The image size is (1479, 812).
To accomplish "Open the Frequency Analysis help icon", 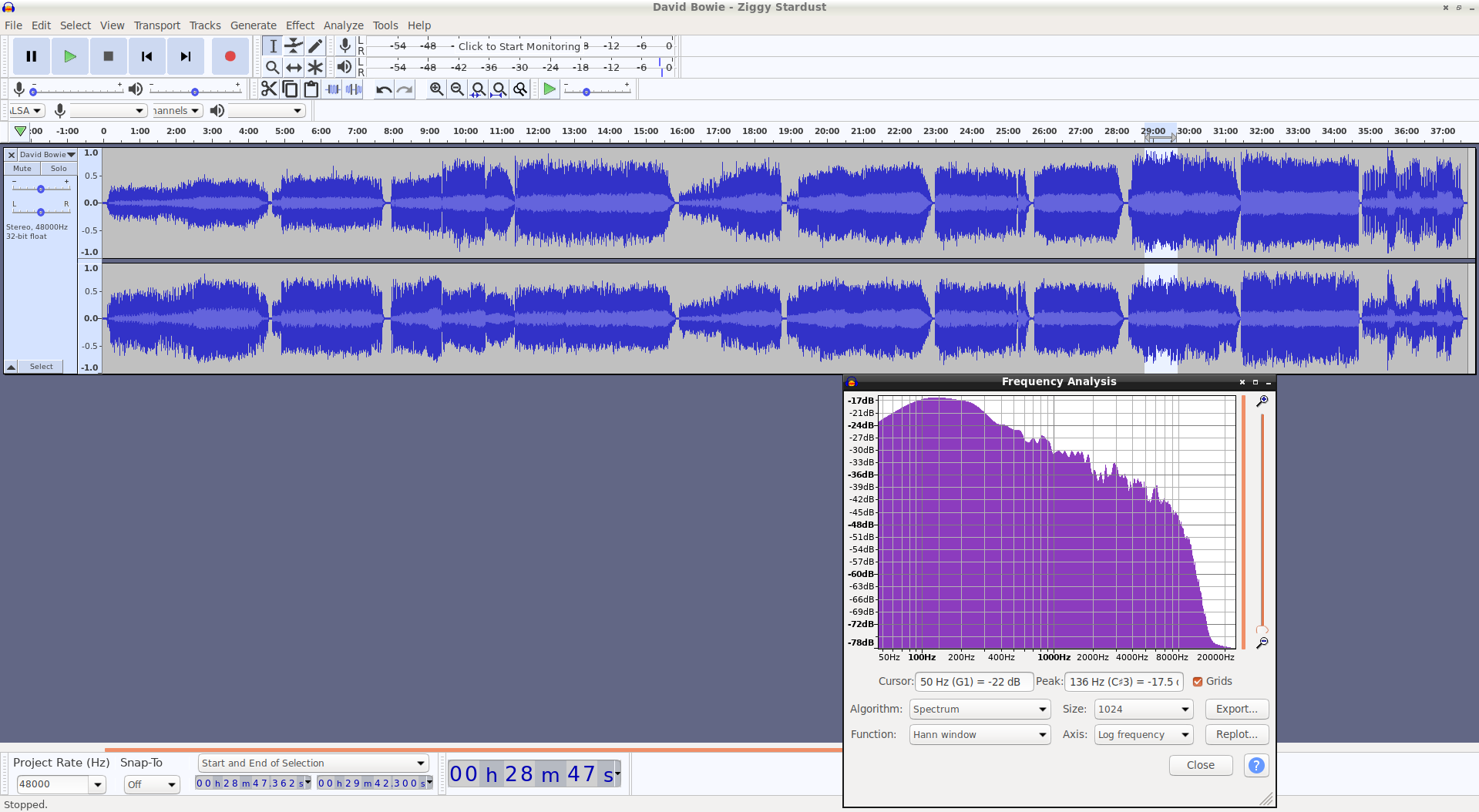I will (1255, 765).
